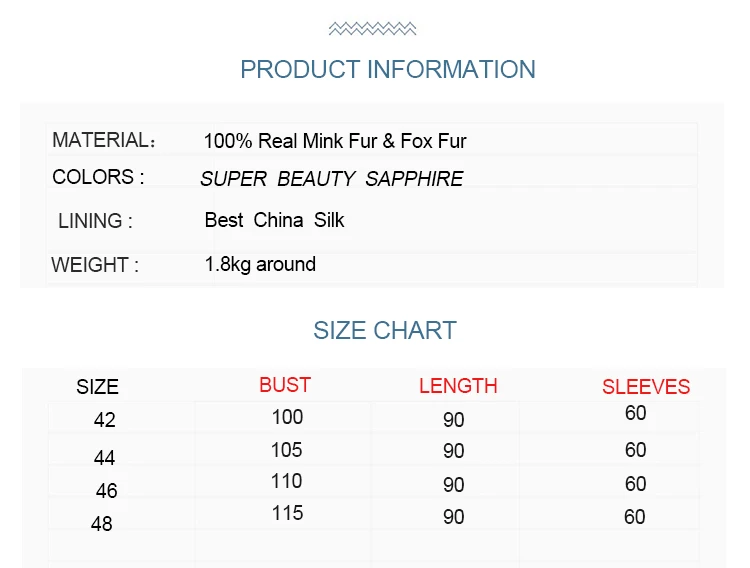Select the 1.8kg around value

click(260, 264)
